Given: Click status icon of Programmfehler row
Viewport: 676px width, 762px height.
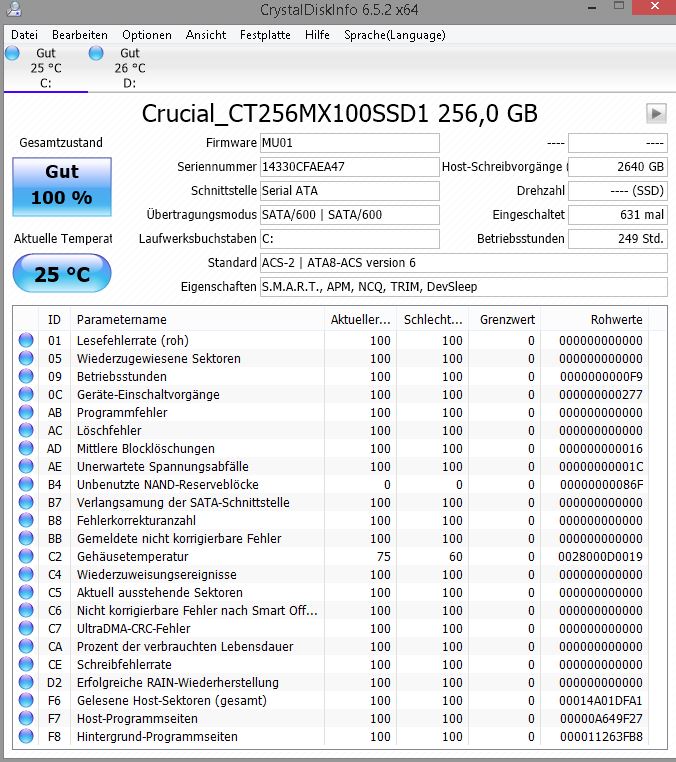Looking at the screenshot, I should pyautogui.click(x=26, y=412).
